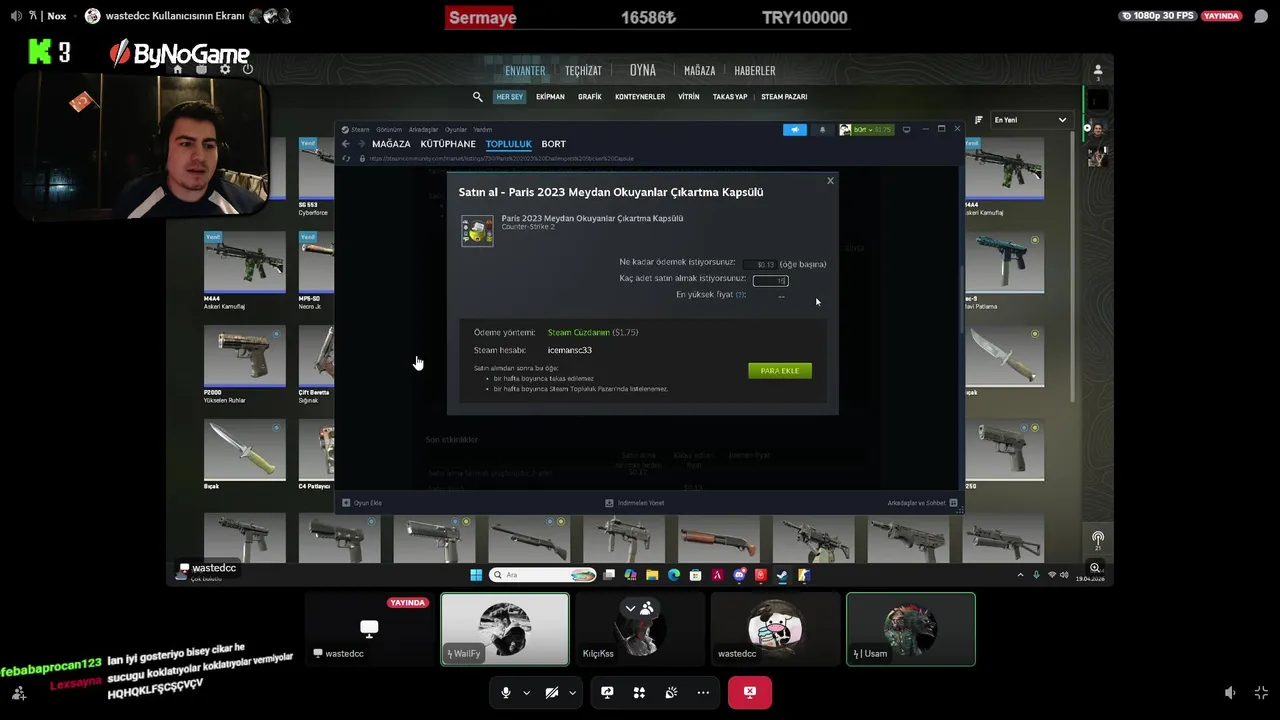Open the chat bubble icon top right

click(1261, 16)
